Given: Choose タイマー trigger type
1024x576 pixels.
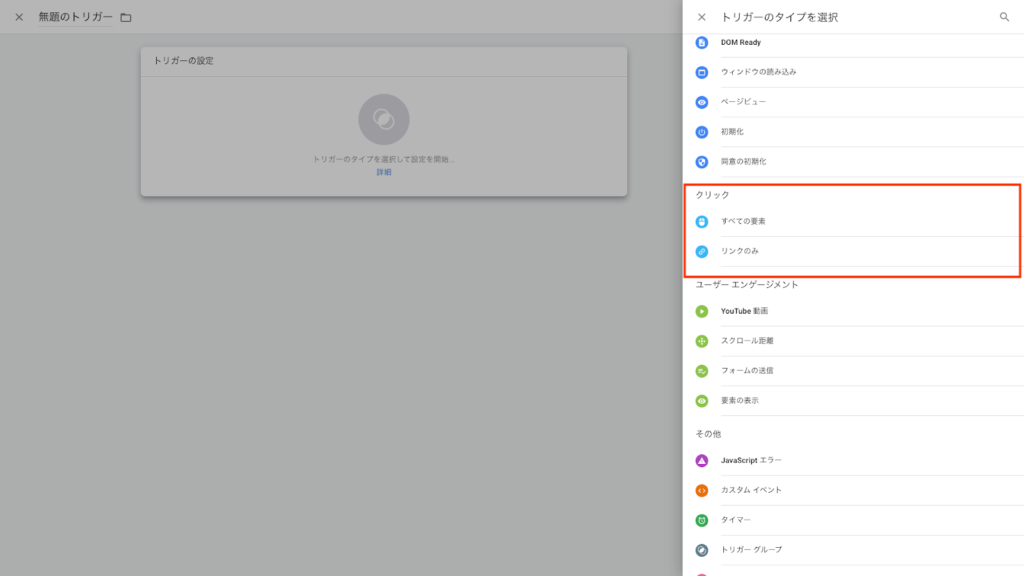Looking at the screenshot, I should [x=735, y=520].
